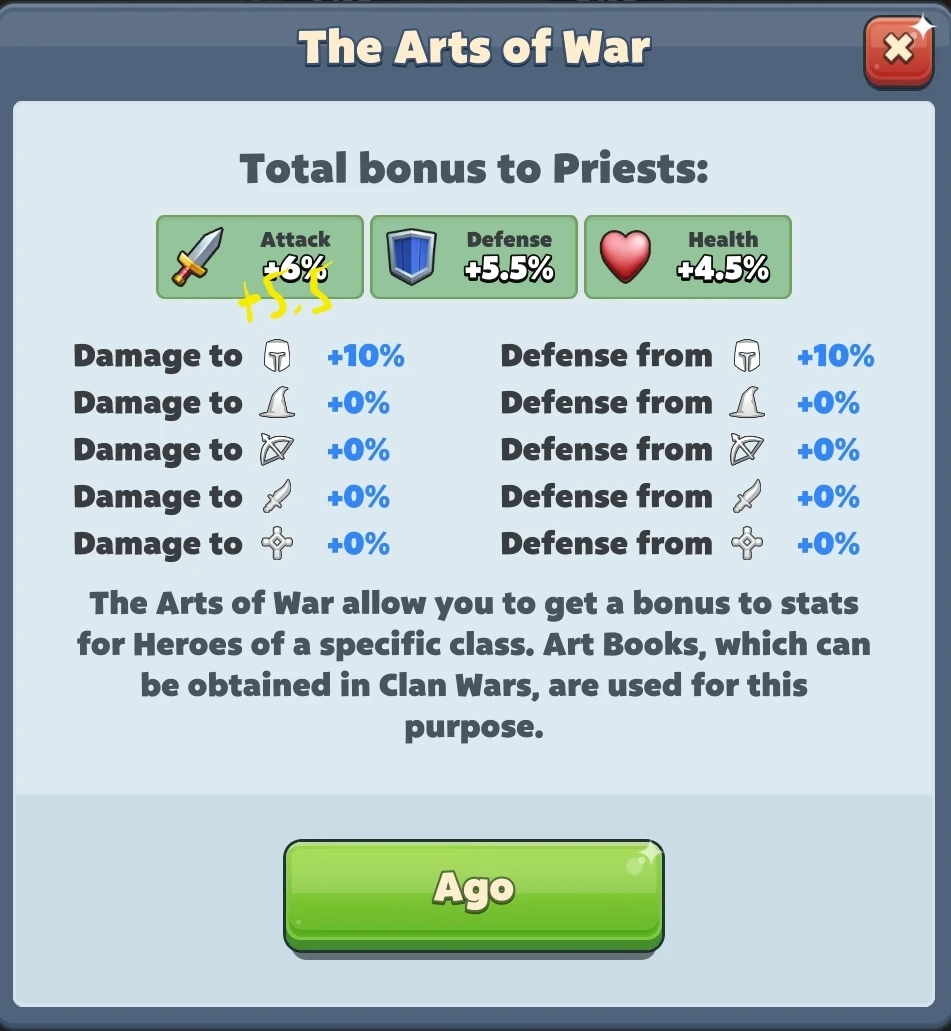Click the wizard hat icon in Damage to row
Viewport: 951px width, 1031px height.
[x=277, y=402]
